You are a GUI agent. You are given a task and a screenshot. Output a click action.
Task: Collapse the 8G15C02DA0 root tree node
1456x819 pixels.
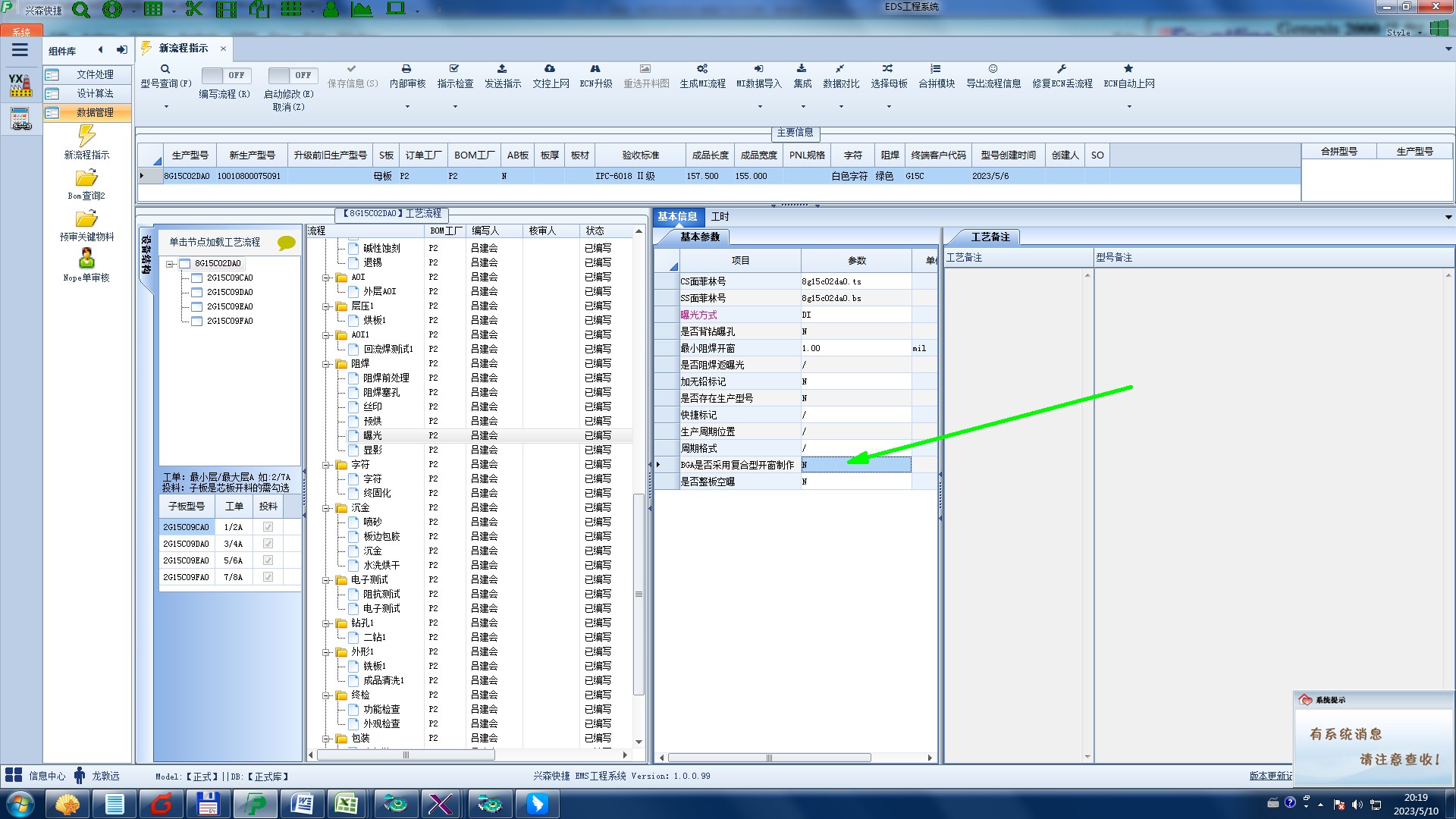(x=171, y=264)
